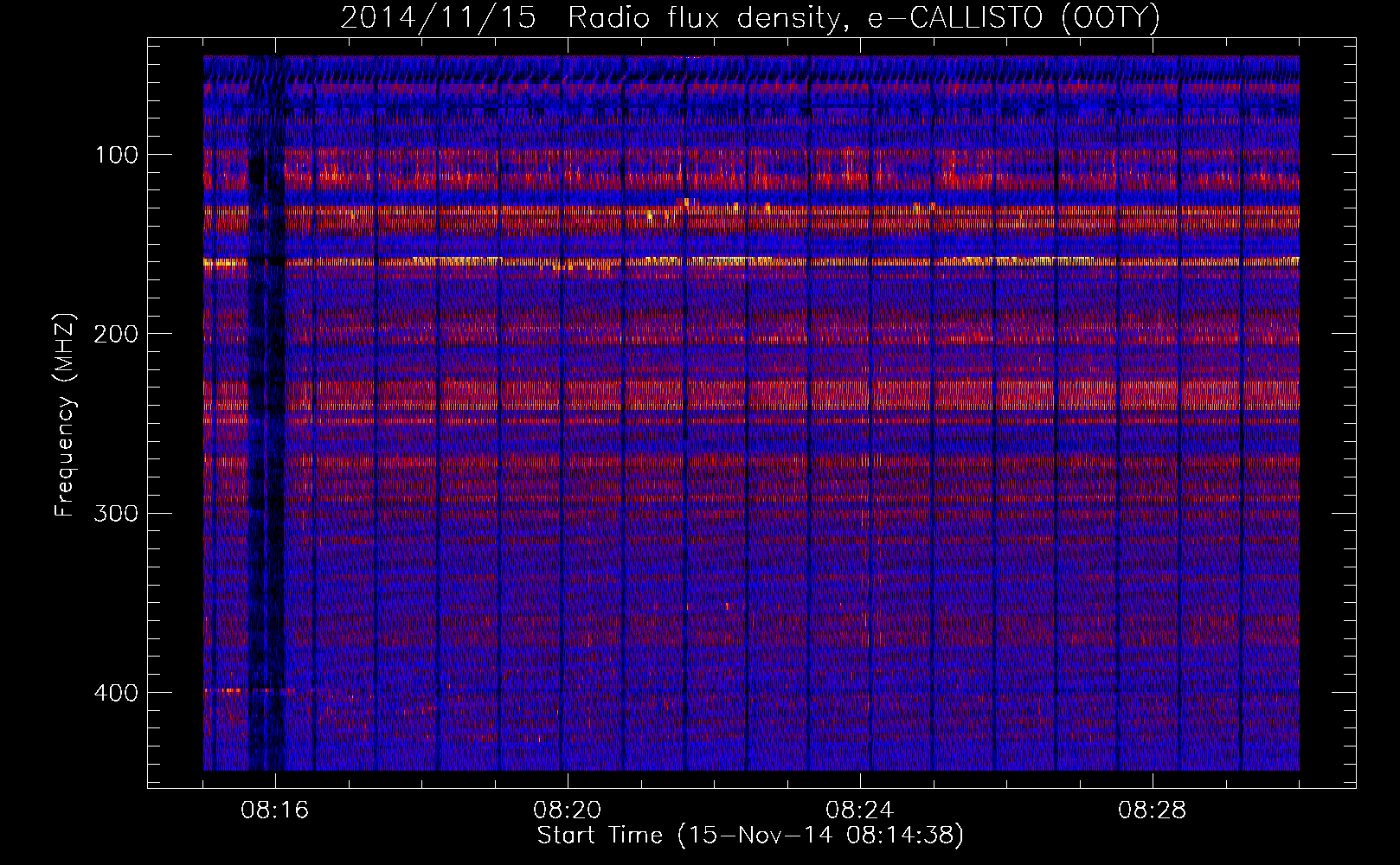This screenshot has height=865, width=1400.
Task: Click the 'Start Time (15-Nov-14 08:14:38)' x-axis label
Action: (750, 836)
